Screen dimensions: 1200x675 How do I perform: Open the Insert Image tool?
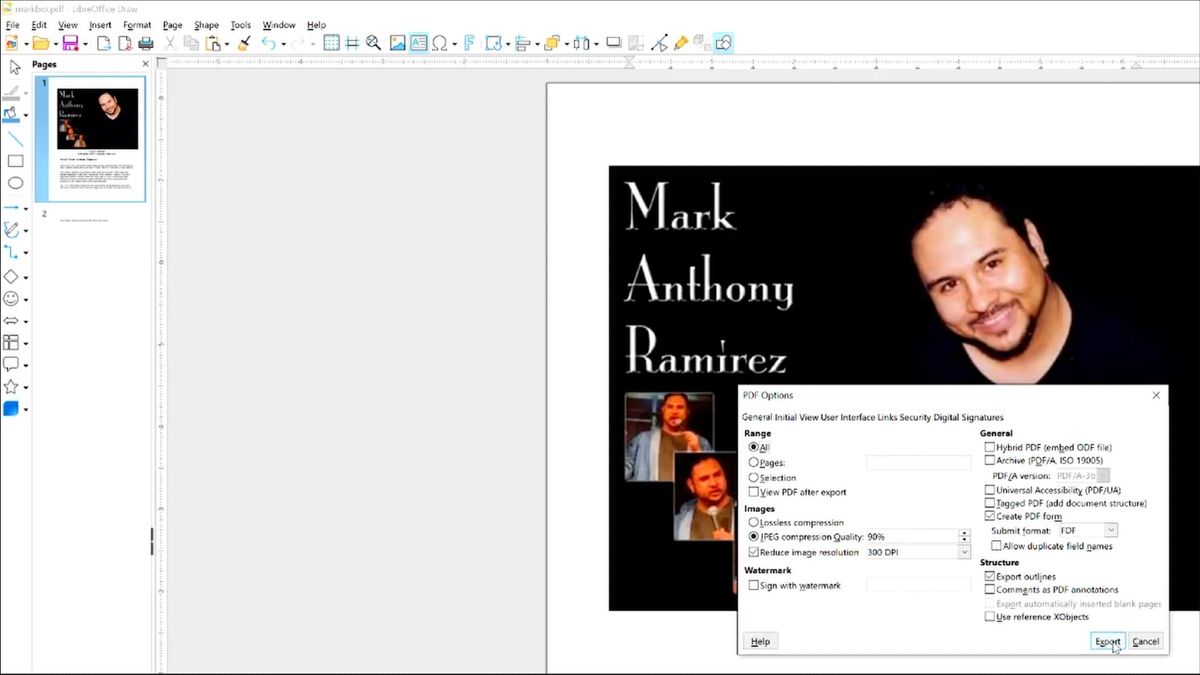coord(400,42)
